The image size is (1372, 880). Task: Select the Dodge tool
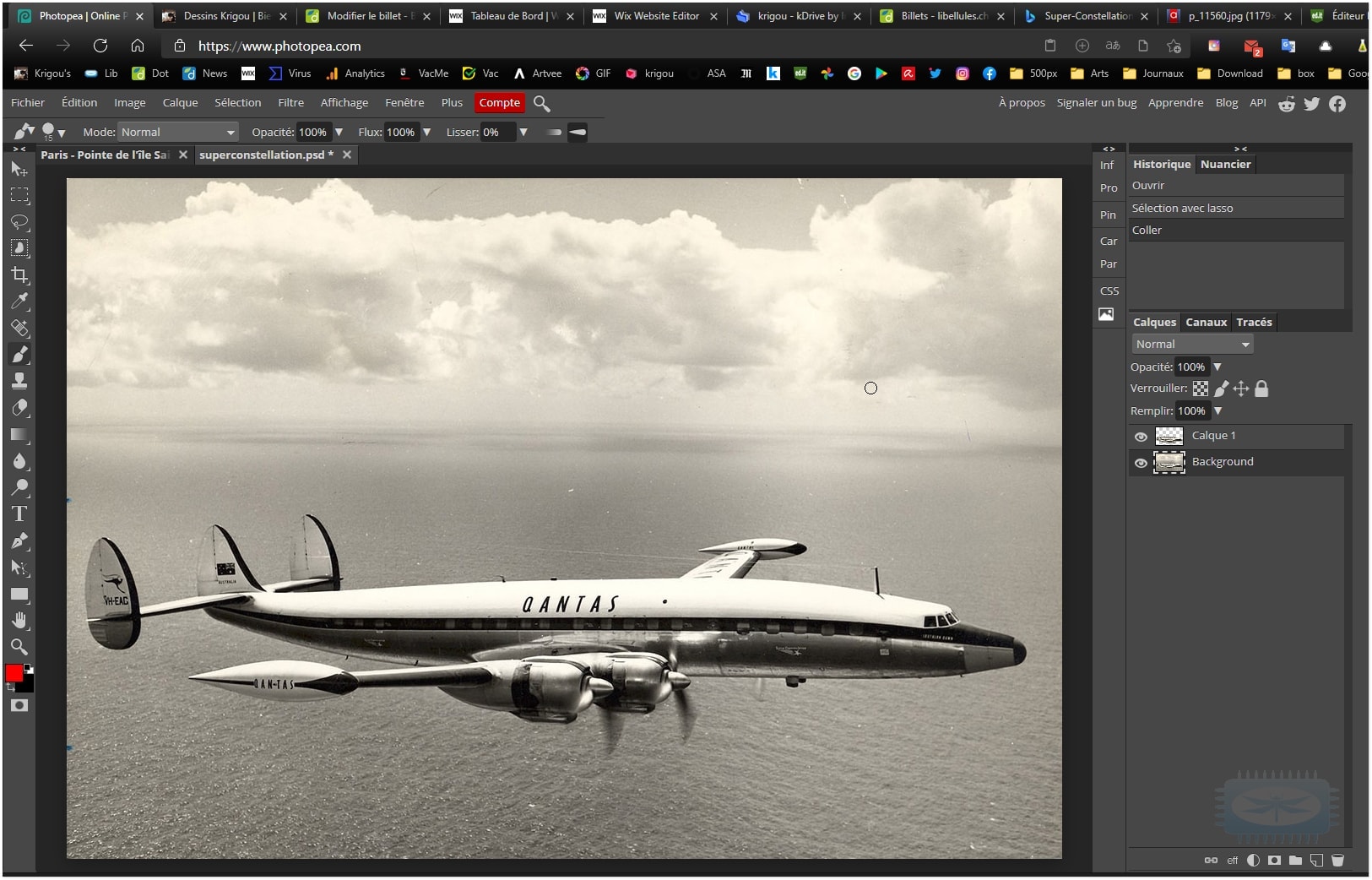(x=19, y=487)
